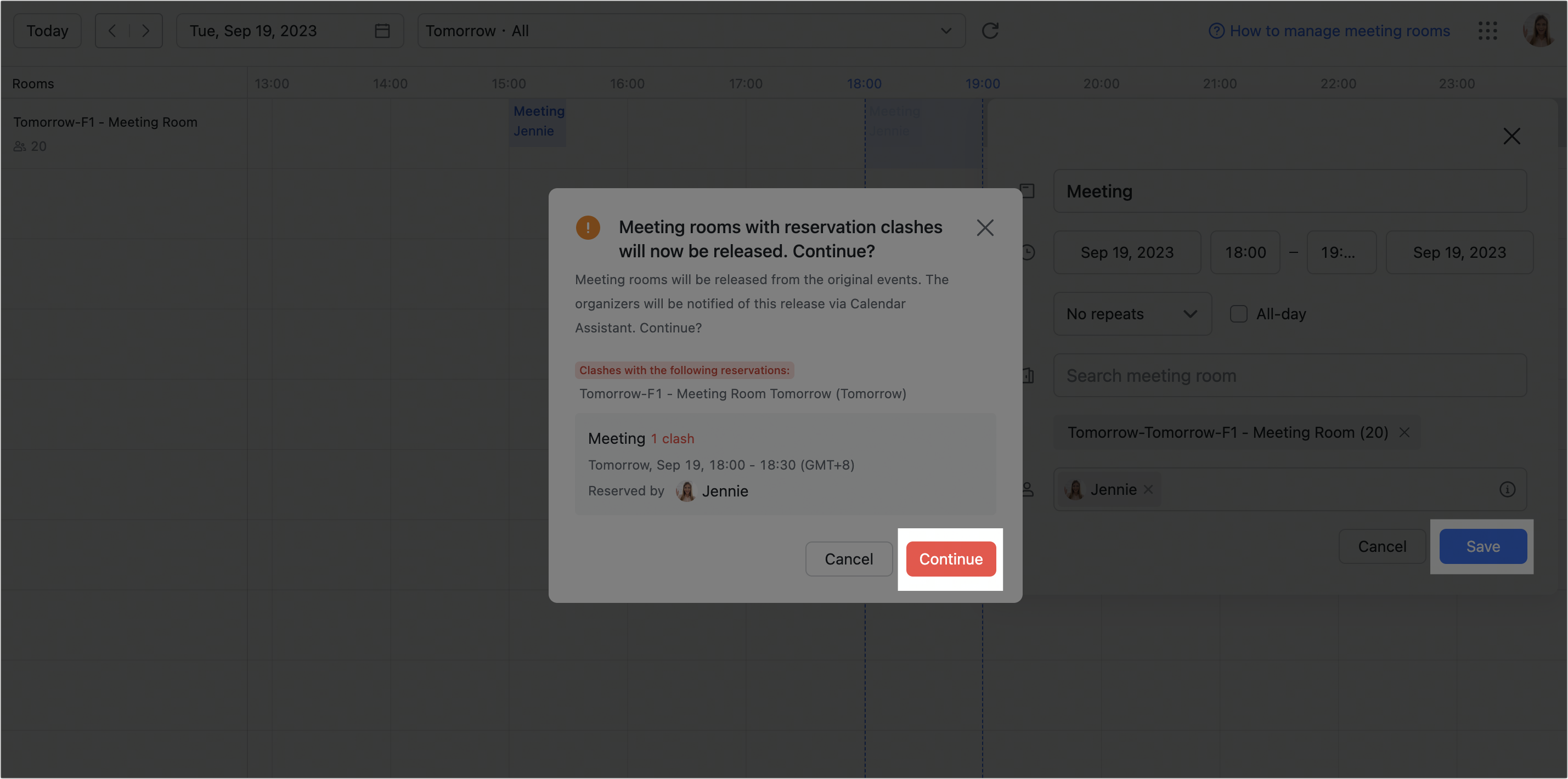This screenshot has height=779, width=1568.
Task: Click Save on the event details panel
Action: click(1482, 546)
